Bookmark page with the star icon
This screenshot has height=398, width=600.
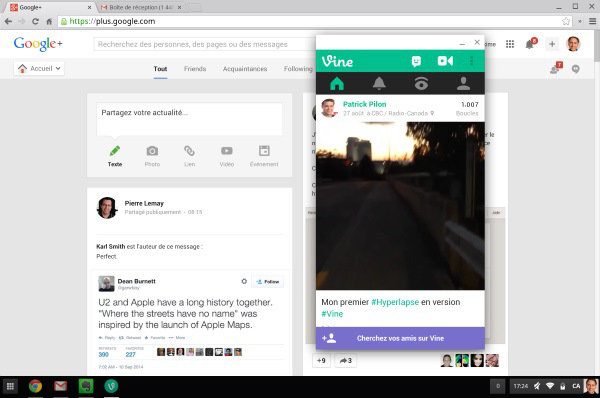click(x=566, y=21)
